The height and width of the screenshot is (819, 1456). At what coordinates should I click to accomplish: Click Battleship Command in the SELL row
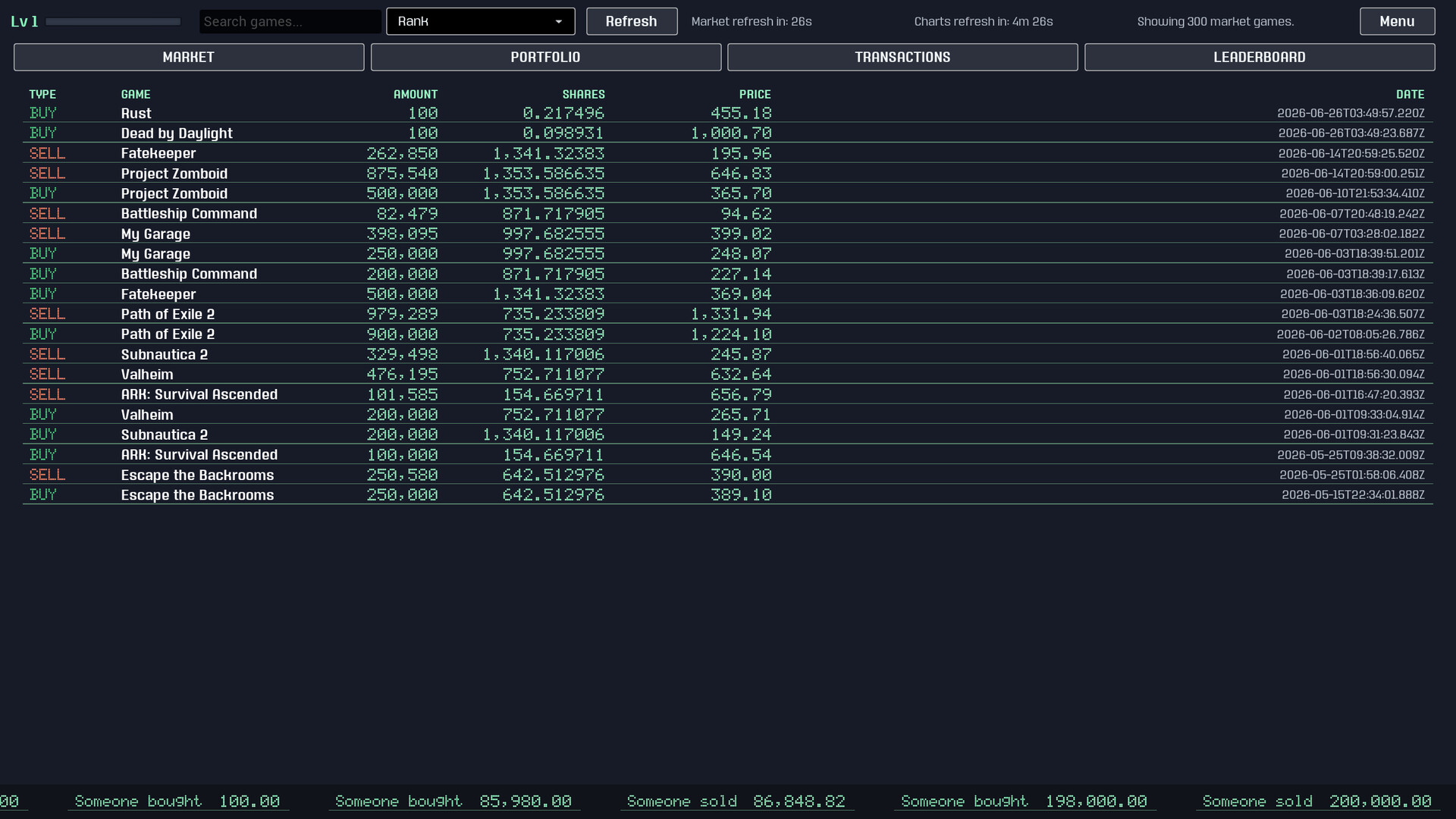[x=189, y=214]
